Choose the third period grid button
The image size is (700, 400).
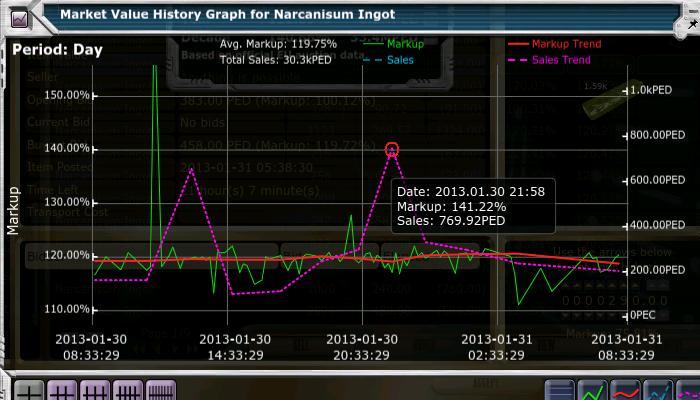tap(95, 391)
